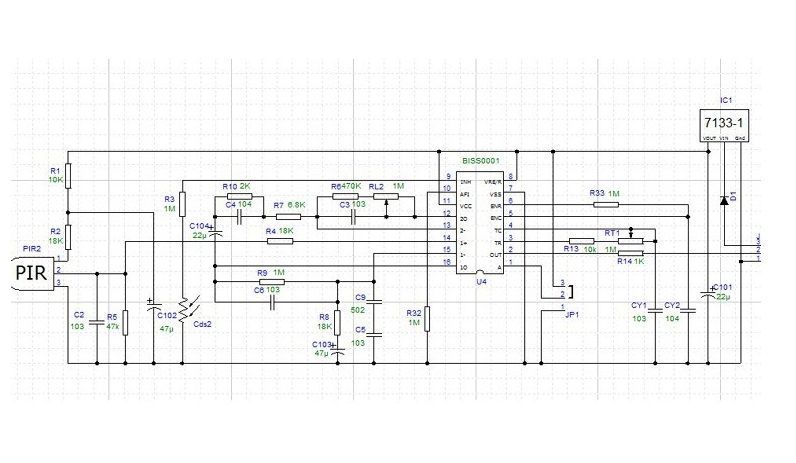The image size is (796, 463).
Task: Click diode D1 symbol
Action: [723, 200]
